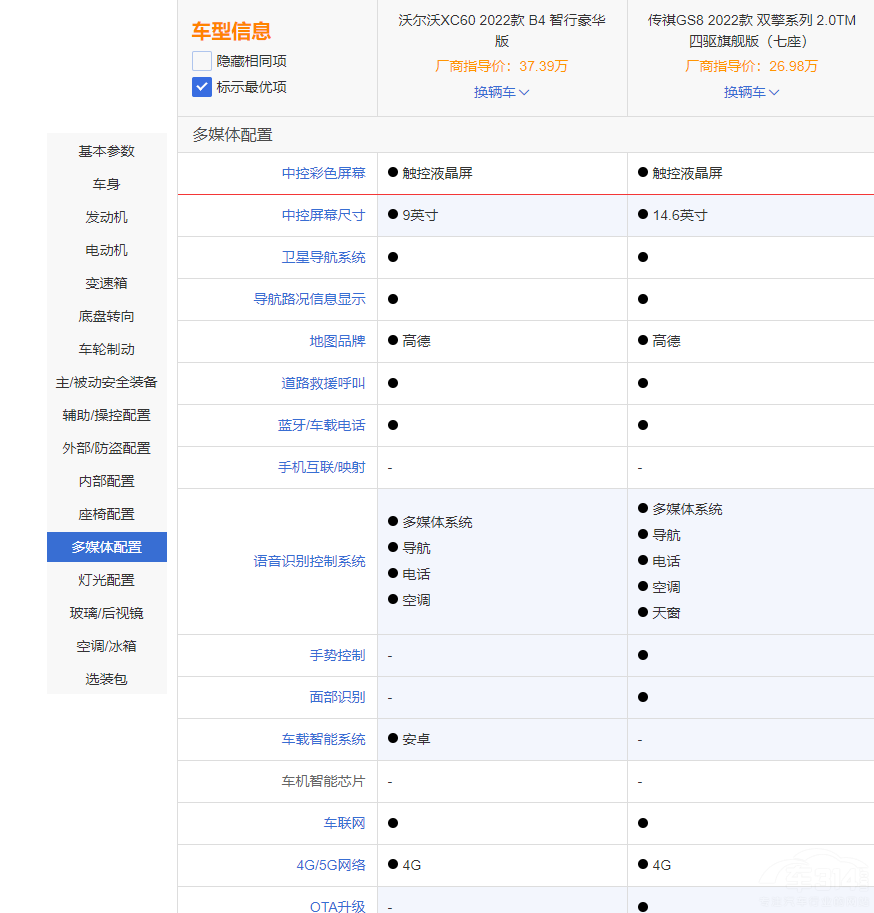Select 电动机 in the sidebar
Image resolution: width=874 pixels, height=913 pixels.
[x=106, y=250]
